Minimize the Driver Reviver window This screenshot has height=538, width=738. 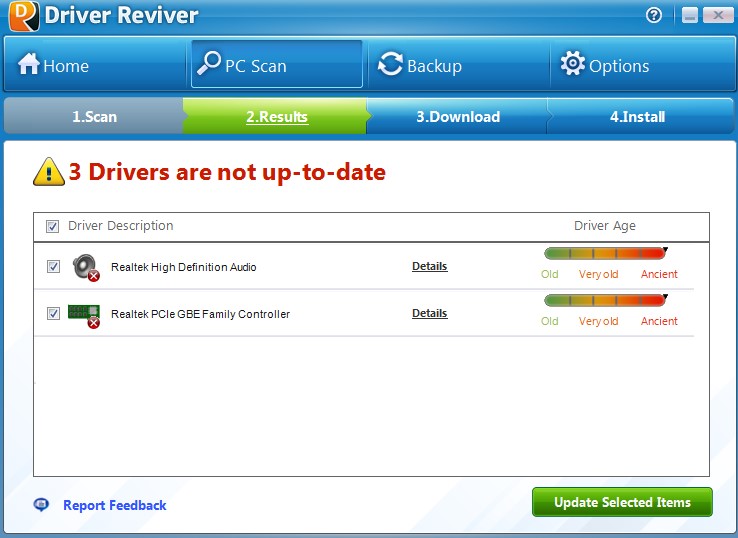point(690,16)
